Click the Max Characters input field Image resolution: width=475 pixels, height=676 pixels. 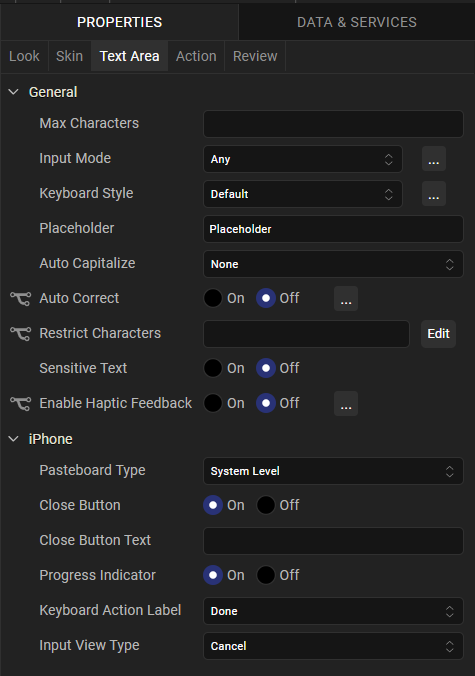[x=333, y=124]
